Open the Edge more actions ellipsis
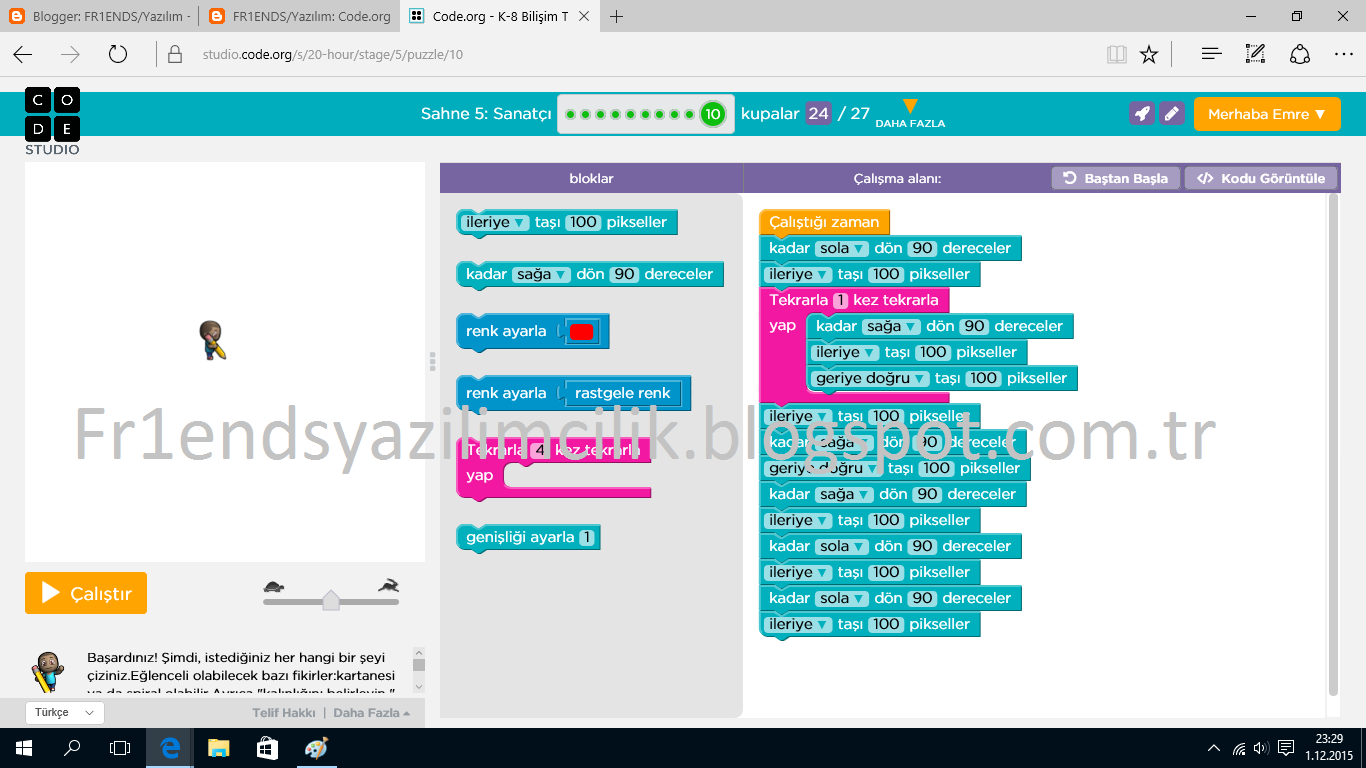This screenshot has height=768, width=1366. [1343, 54]
